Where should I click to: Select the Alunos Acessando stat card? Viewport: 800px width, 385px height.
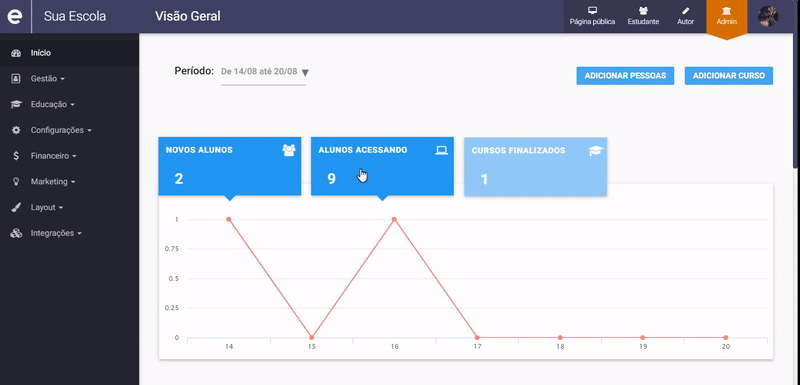(x=382, y=166)
